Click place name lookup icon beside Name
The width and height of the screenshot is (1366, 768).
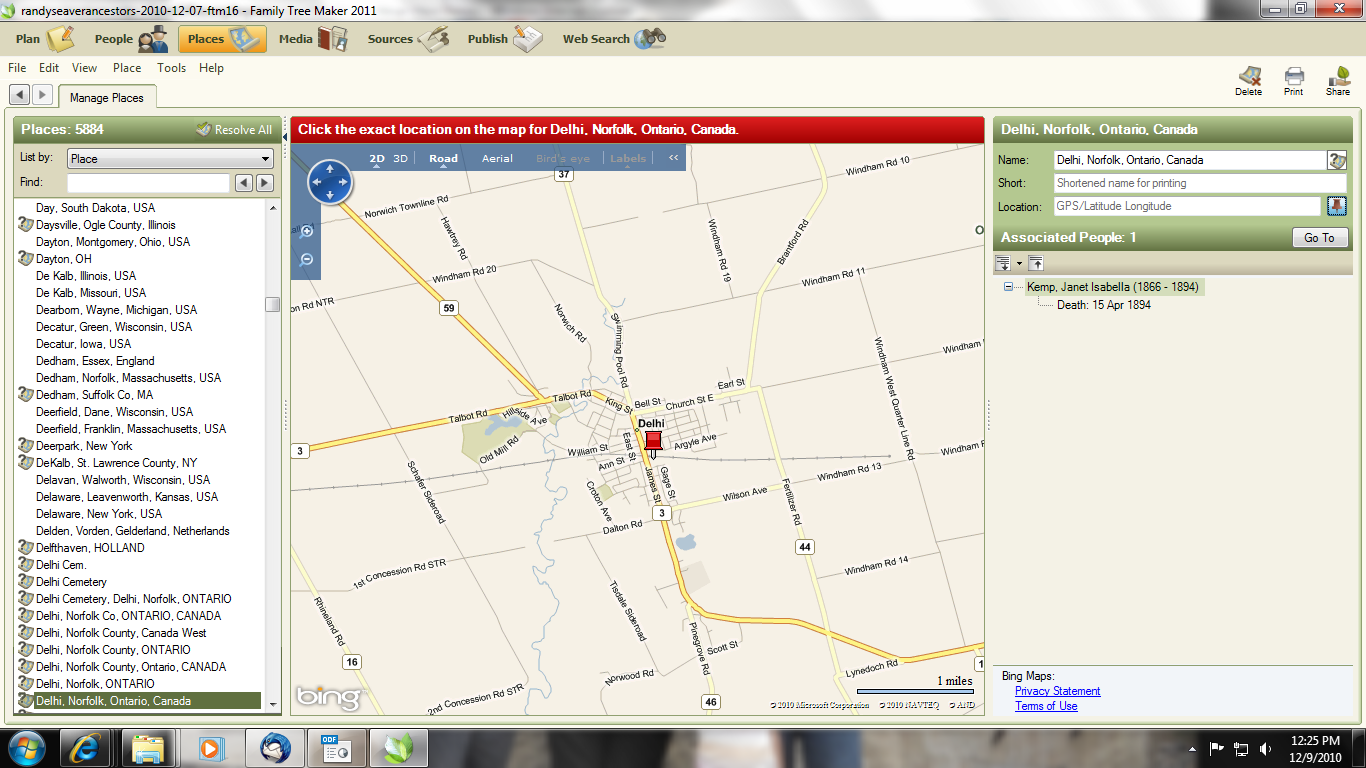[x=1337, y=160]
